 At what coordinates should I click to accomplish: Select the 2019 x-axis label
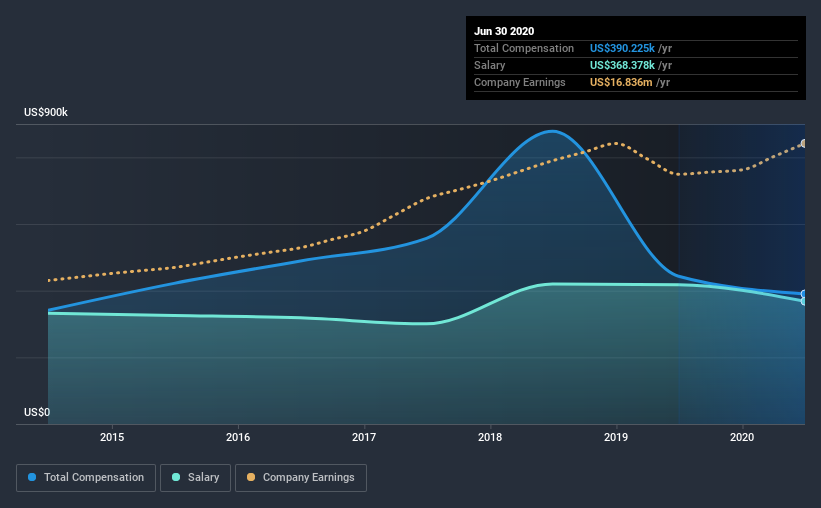tap(616, 437)
